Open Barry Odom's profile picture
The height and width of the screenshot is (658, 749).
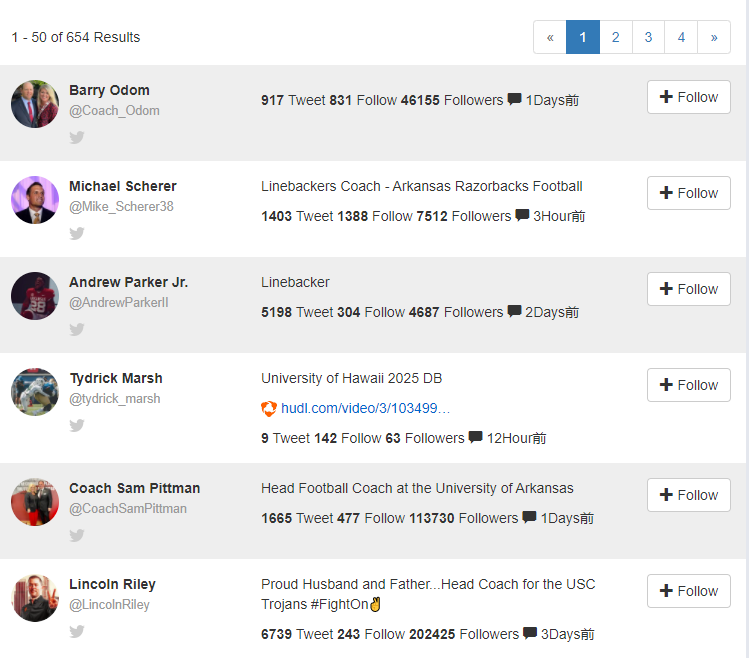(x=35, y=104)
